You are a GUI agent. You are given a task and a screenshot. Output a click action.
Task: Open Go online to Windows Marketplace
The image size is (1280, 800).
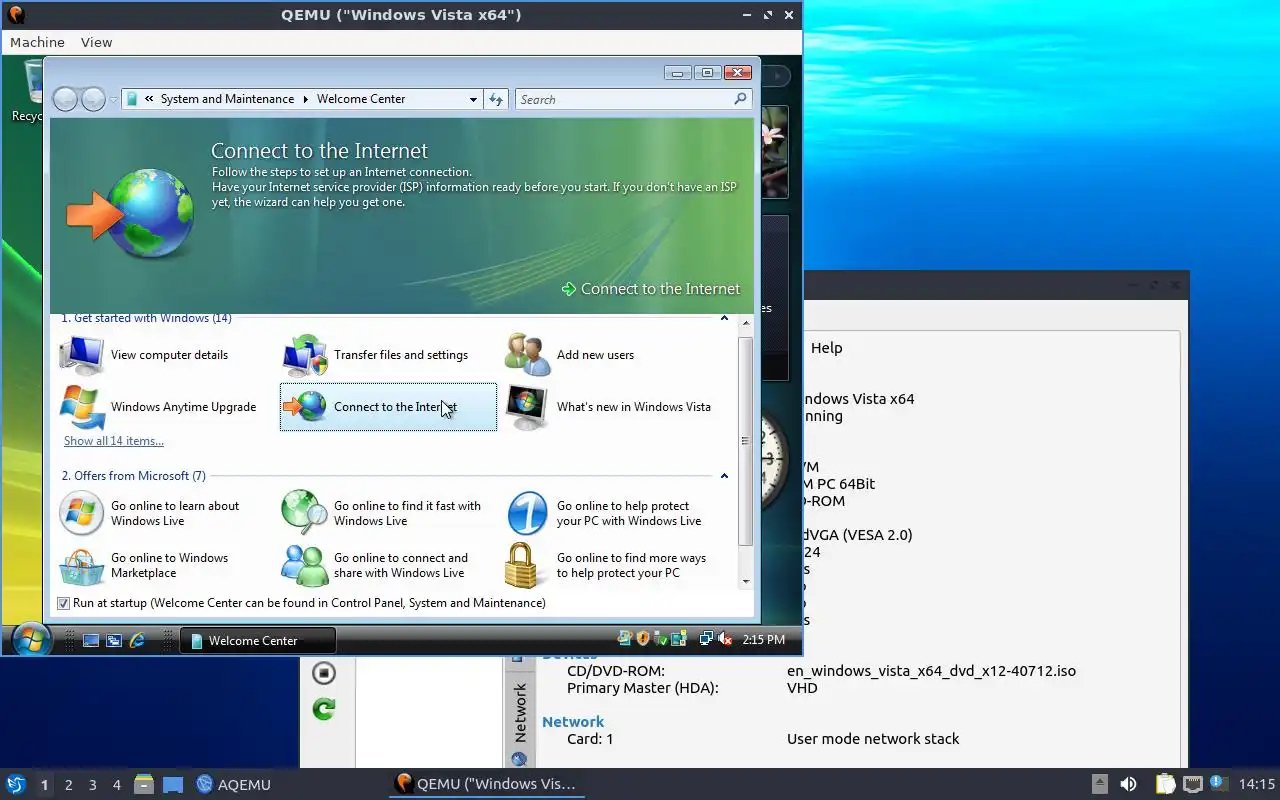point(146,565)
